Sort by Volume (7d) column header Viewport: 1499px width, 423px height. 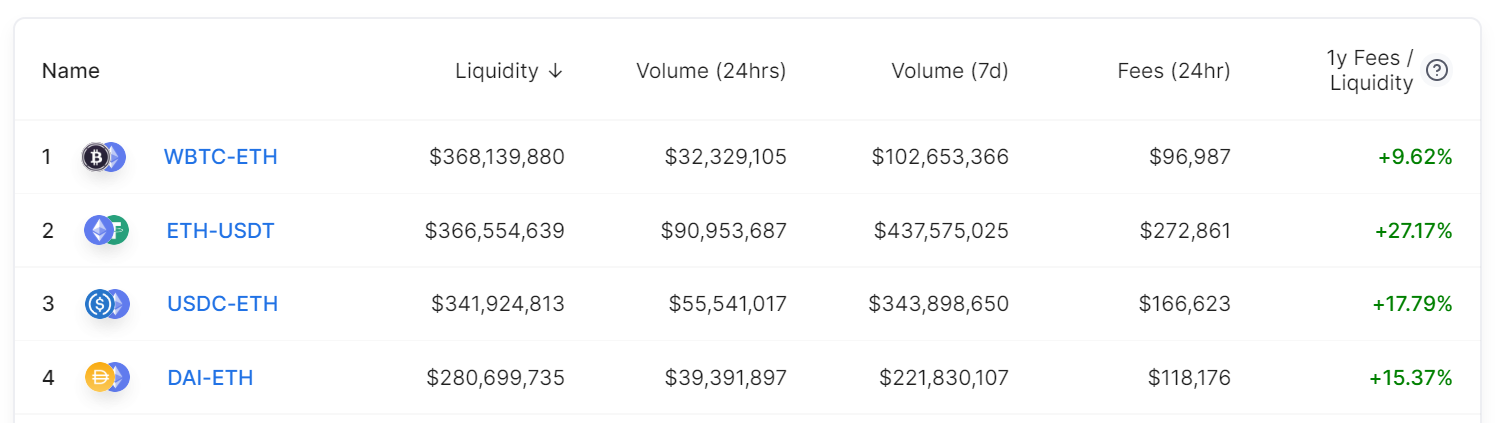click(950, 71)
